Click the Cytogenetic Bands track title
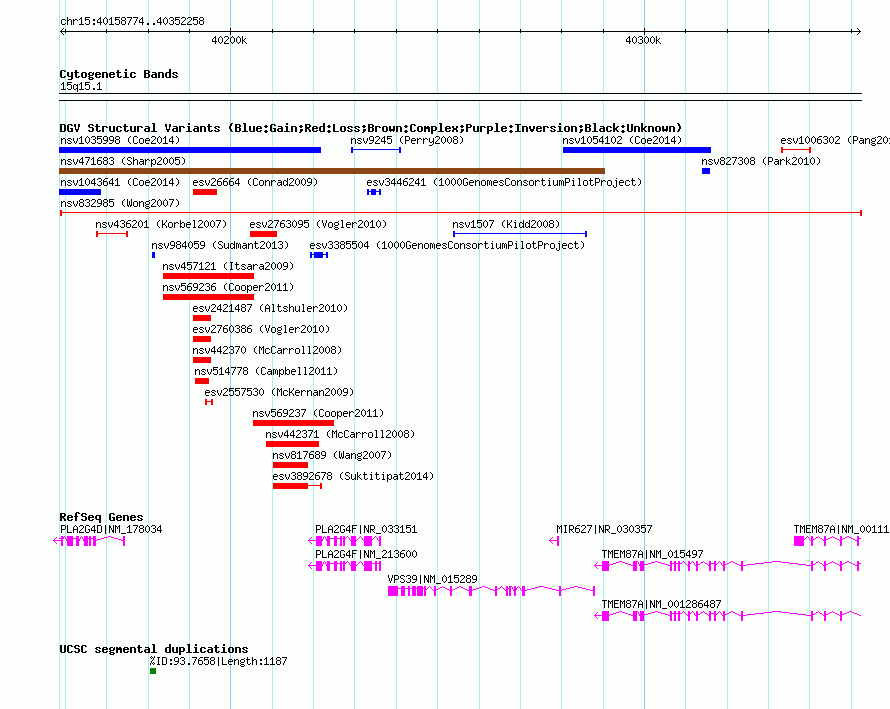Viewport: 890px width, 709px height. [119, 74]
